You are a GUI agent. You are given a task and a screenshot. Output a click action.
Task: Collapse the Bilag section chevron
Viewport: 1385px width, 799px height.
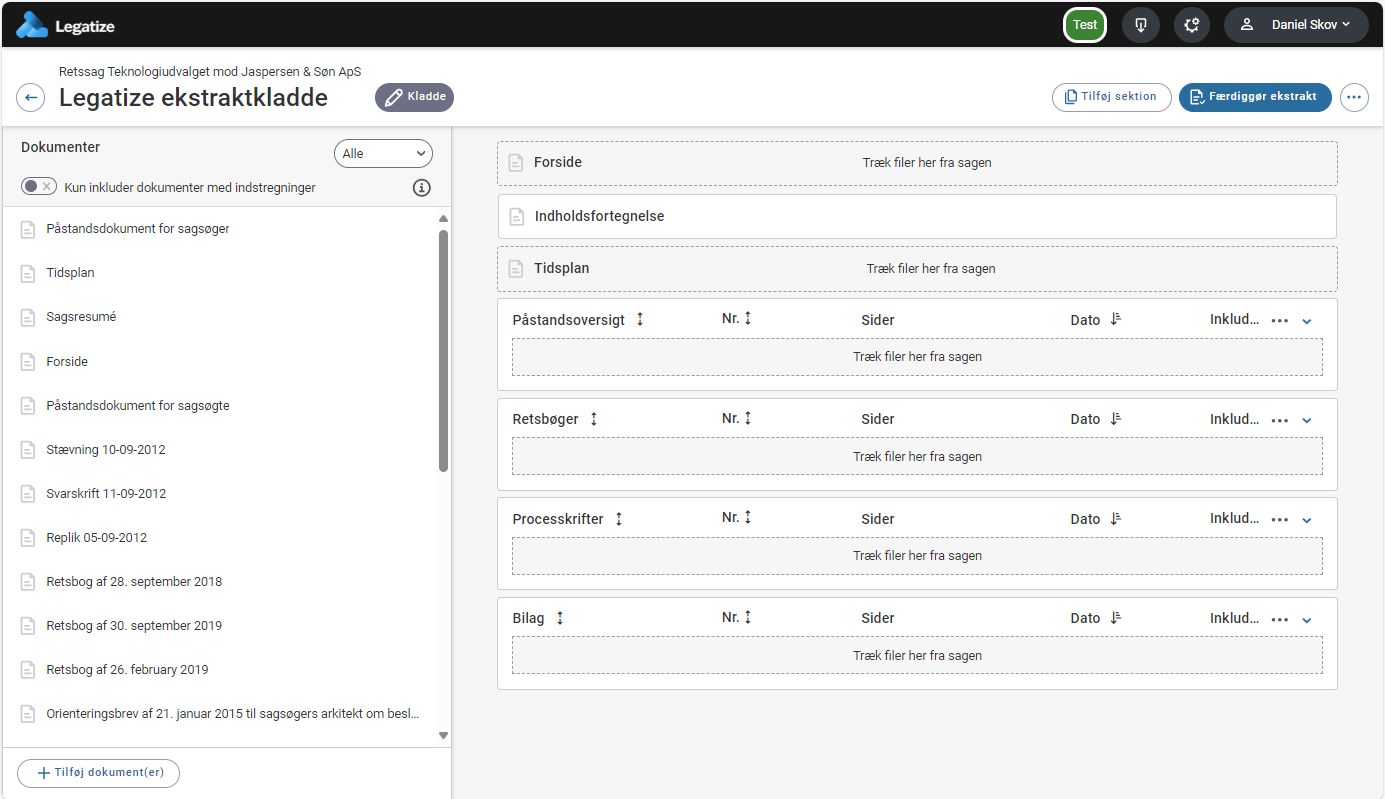1306,620
